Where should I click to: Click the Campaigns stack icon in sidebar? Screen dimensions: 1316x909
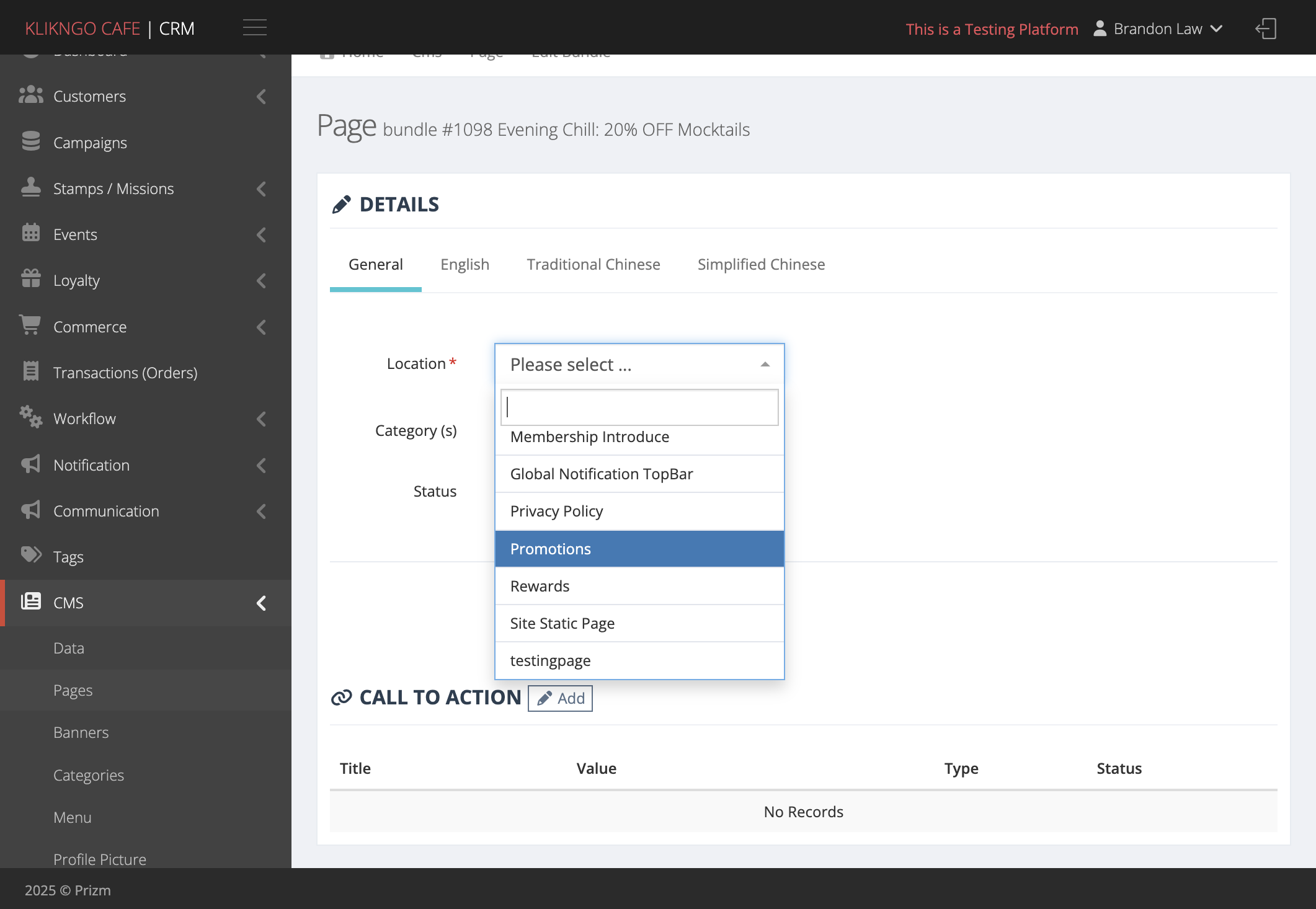coord(30,141)
